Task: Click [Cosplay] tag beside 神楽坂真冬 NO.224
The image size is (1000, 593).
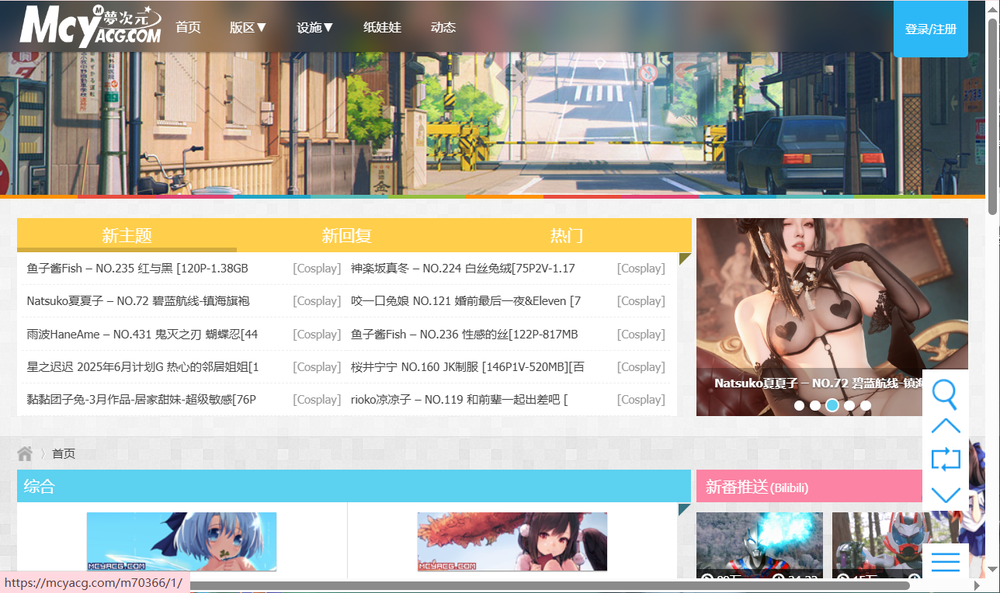Action: point(641,268)
